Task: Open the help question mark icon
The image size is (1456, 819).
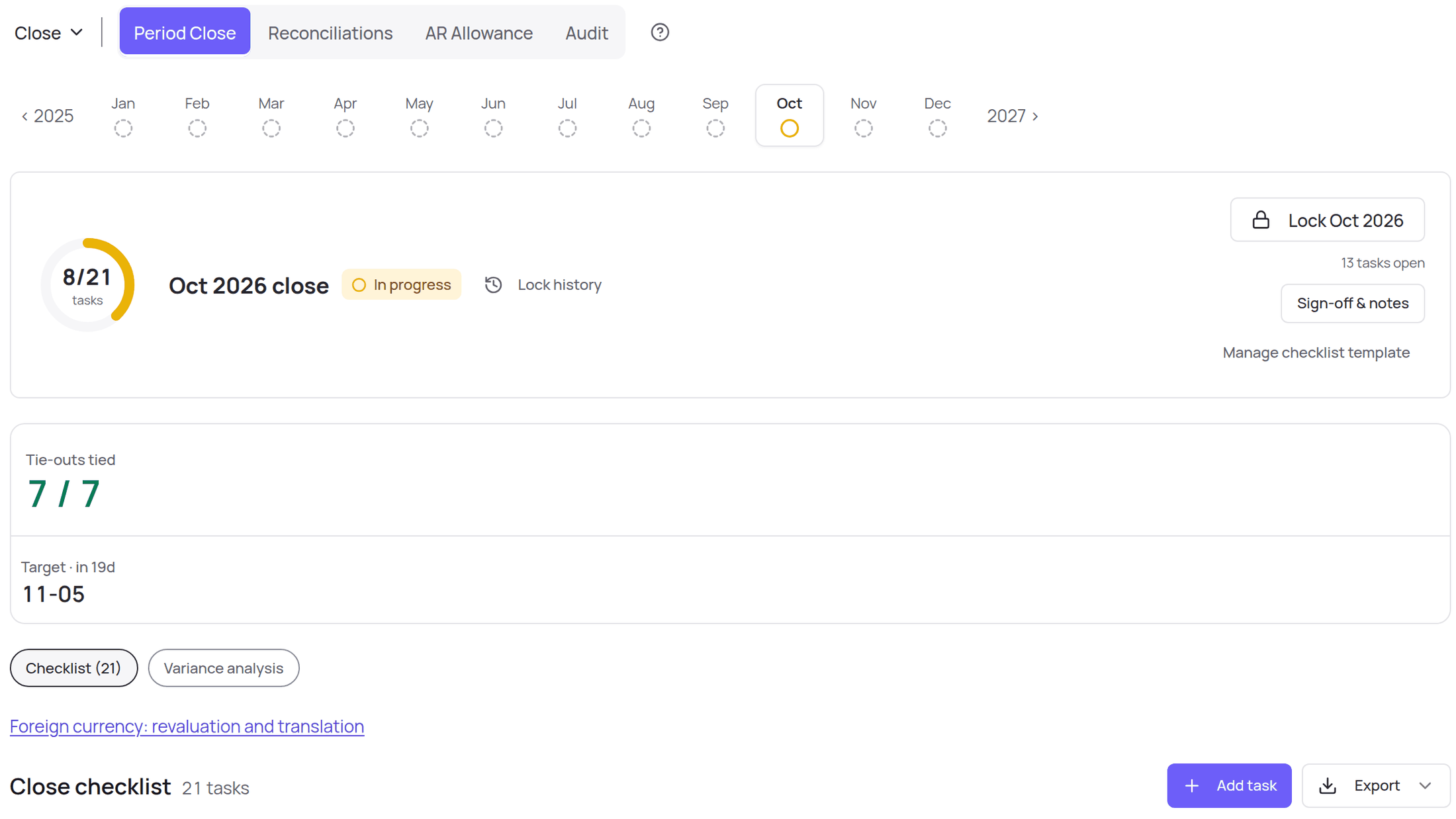Action: [x=659, y=32]
